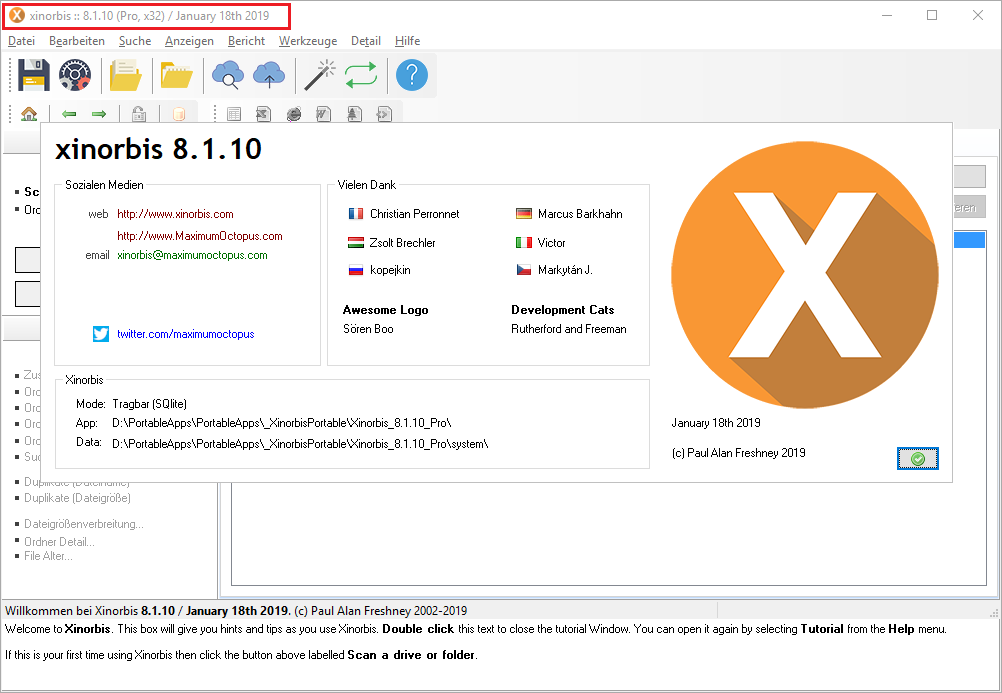Click the name Markytán J.
Screen dimensions: 1002x693
565,270
